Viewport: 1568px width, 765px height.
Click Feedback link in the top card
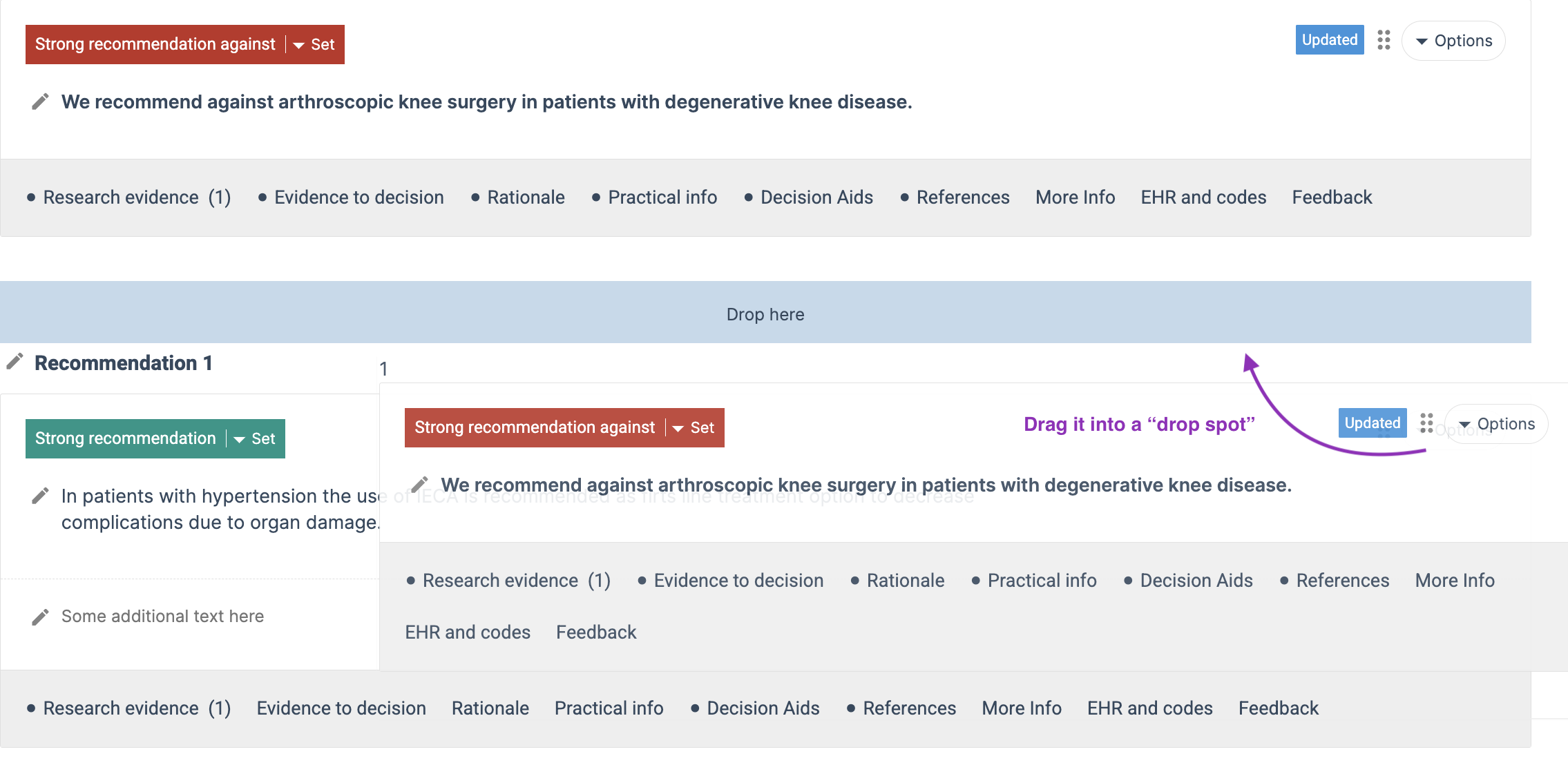[x=1332, y=197]
